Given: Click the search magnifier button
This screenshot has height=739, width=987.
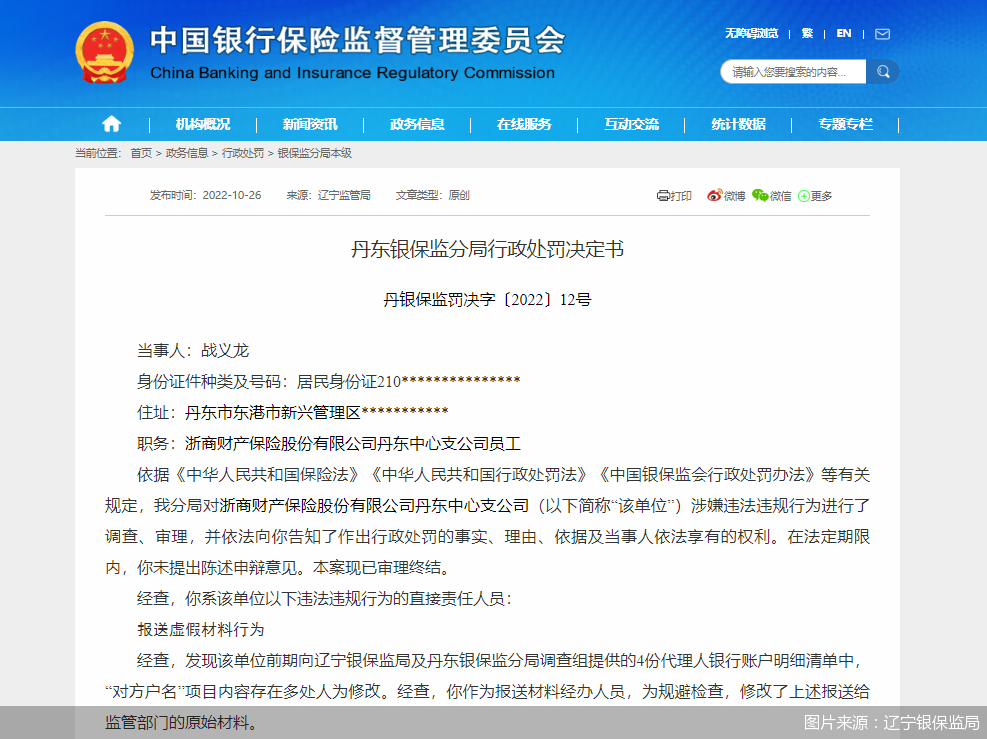Looking at the screenshot, I should [x=883, y=72].
